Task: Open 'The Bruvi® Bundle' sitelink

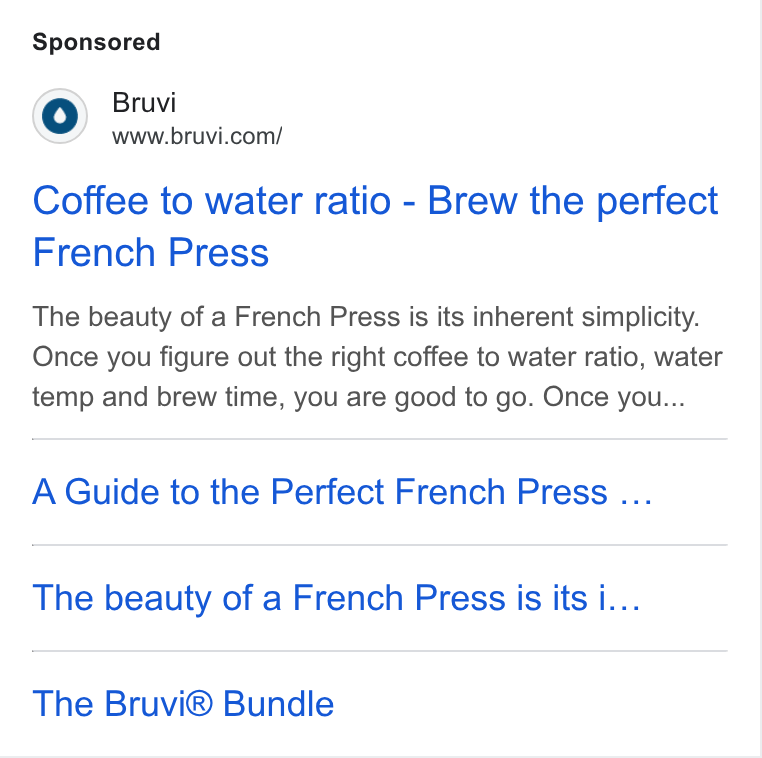Action: pyautogui.click(x=183, y=704)
